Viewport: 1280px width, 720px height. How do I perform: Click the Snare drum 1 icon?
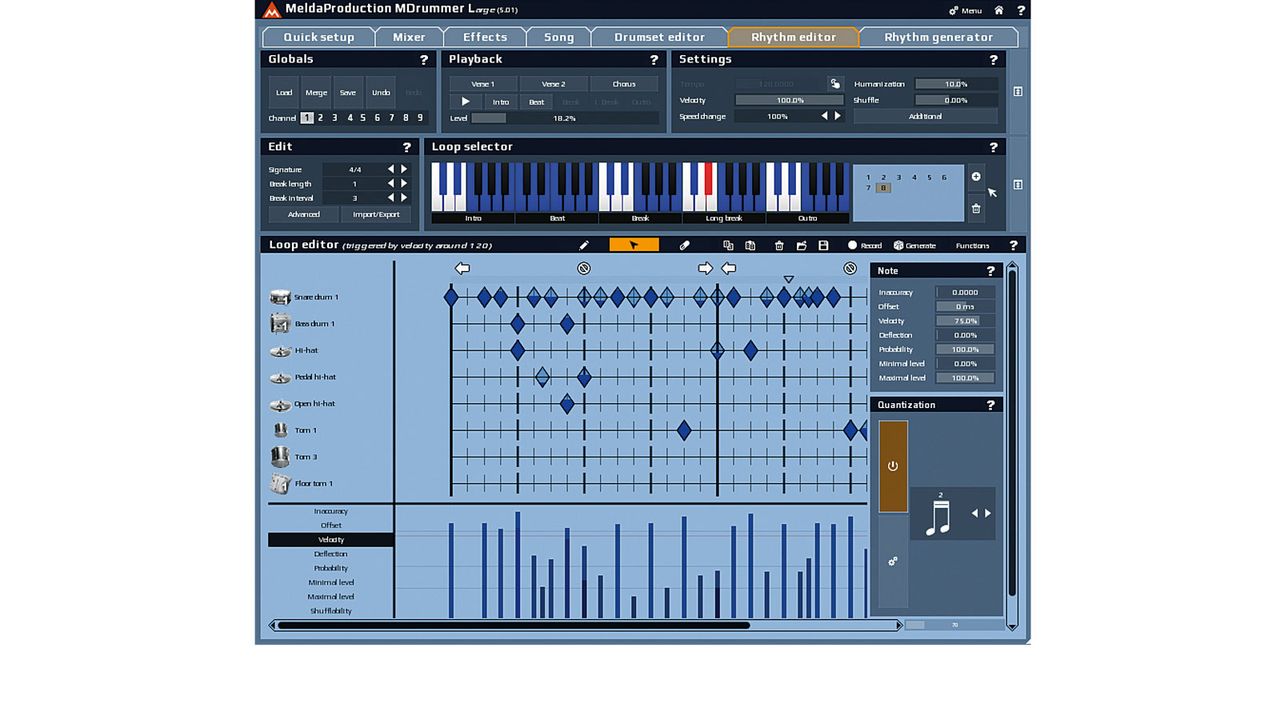click(280, 297)
